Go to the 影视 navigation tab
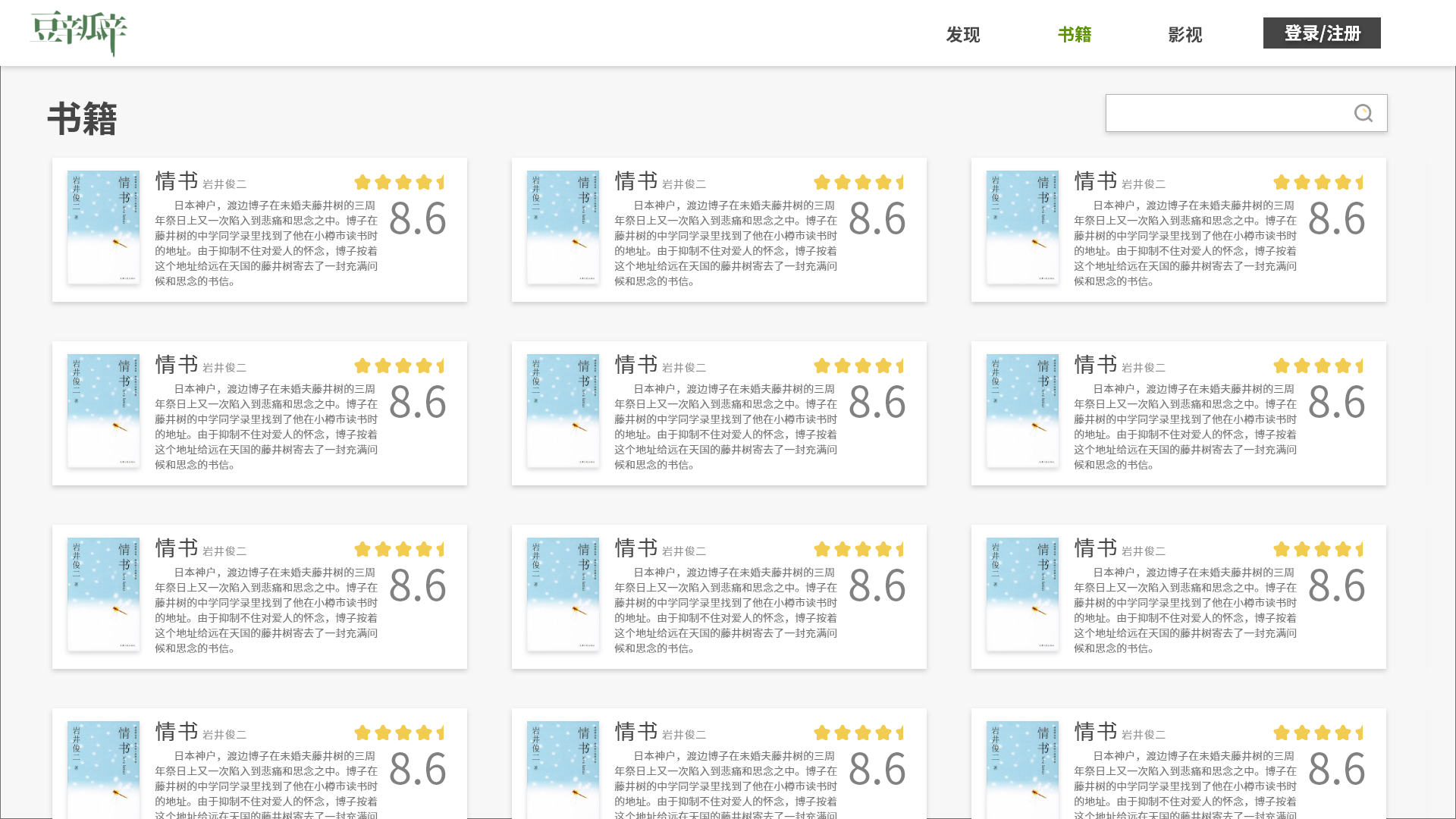The height and width of the screenshot is (819, 1456). click(1185, 34)
